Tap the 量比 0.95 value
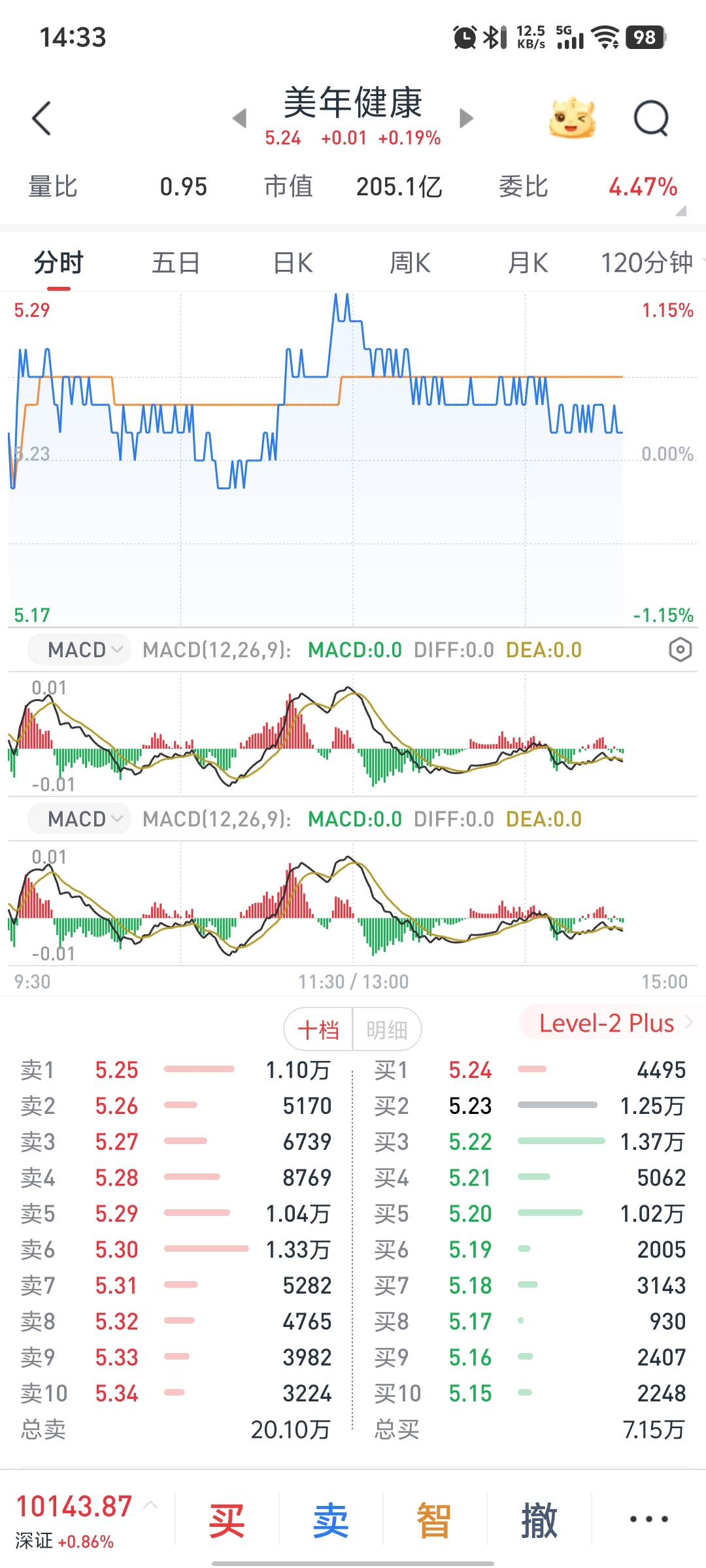706x1568 pixels. [x=184, y=187]
